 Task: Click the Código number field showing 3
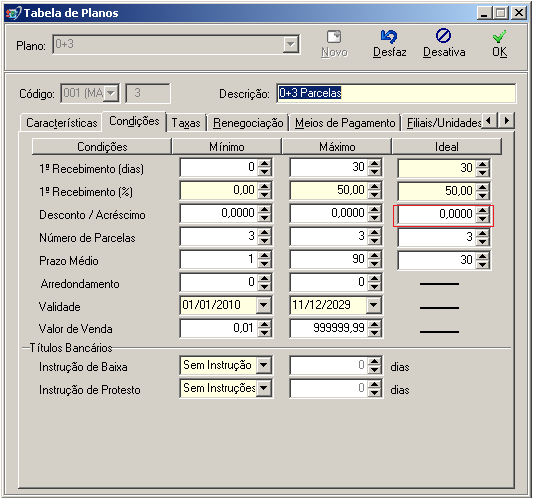pos(148,93)
